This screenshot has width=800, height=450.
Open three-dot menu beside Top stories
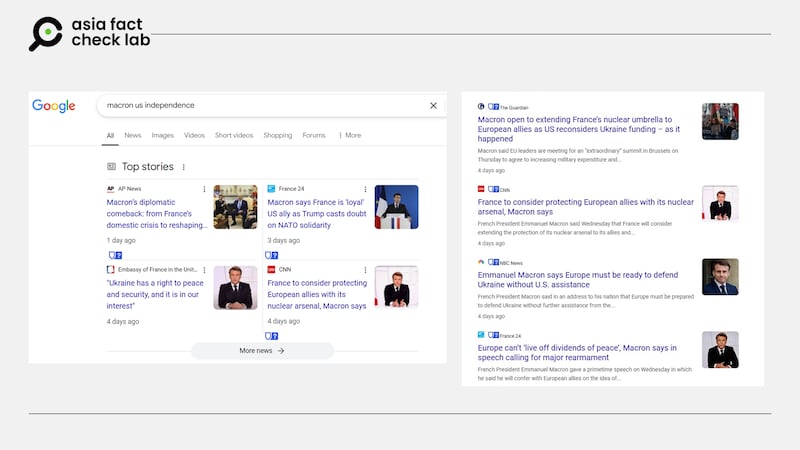(184, 167)
